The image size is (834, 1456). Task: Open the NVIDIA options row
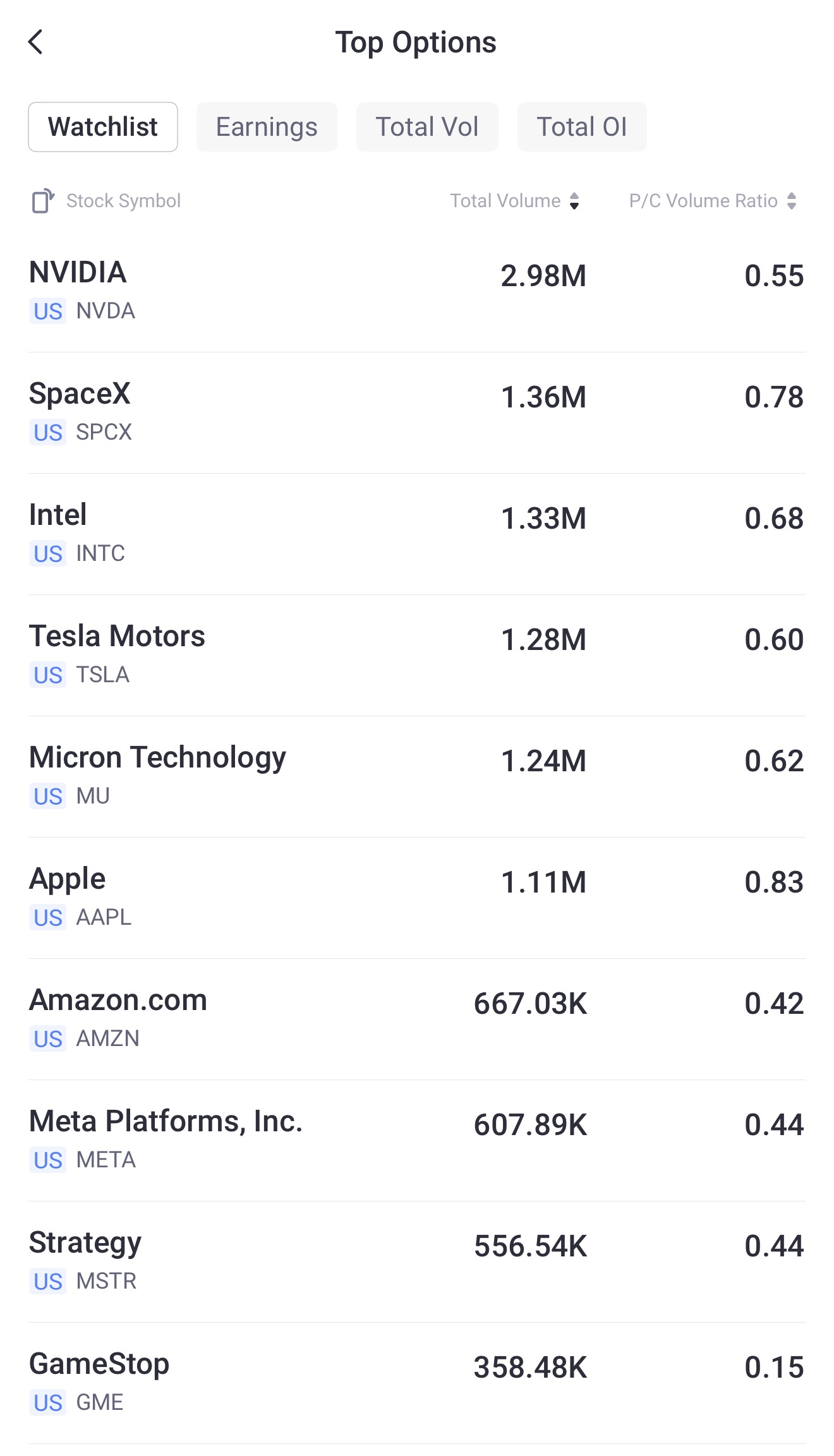pyautogui.click(x=417, y=292)
